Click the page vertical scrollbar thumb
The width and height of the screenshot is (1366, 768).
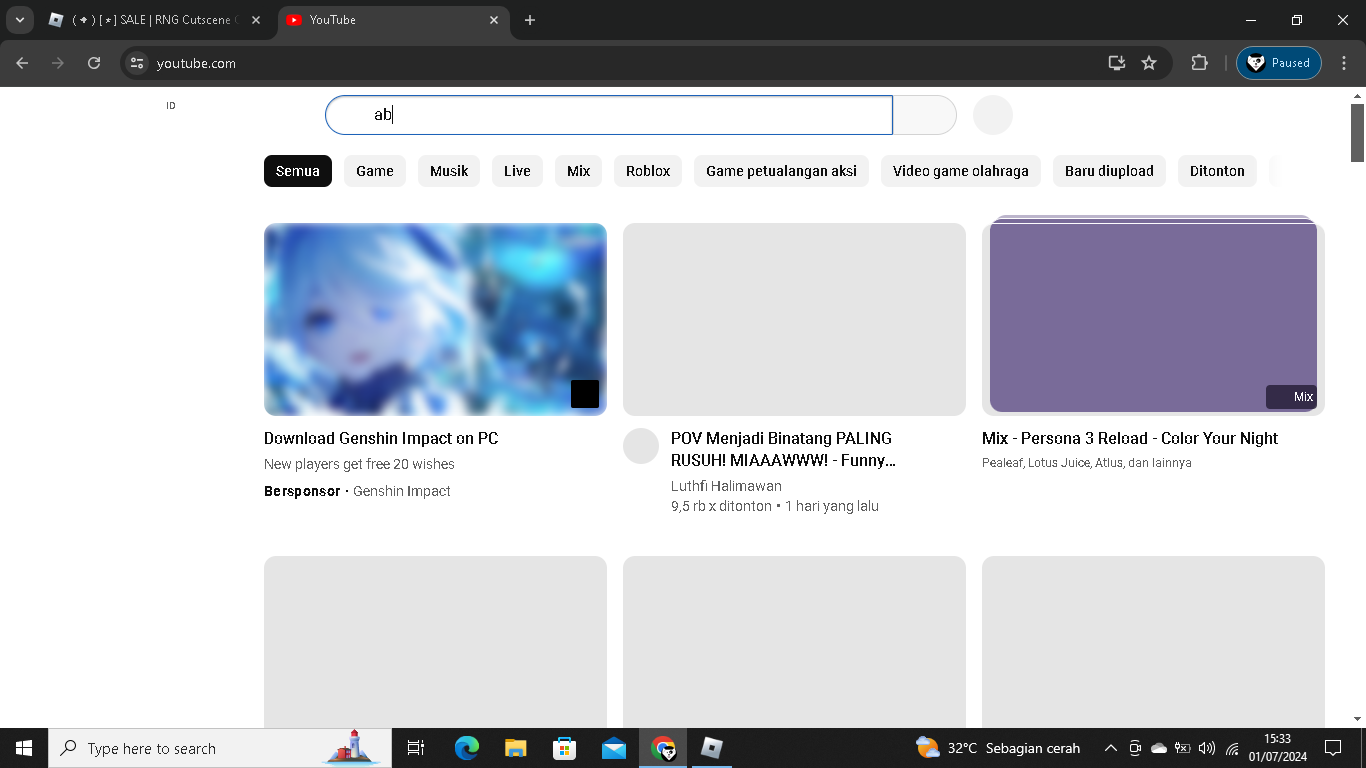click(x=1358, y=132)
